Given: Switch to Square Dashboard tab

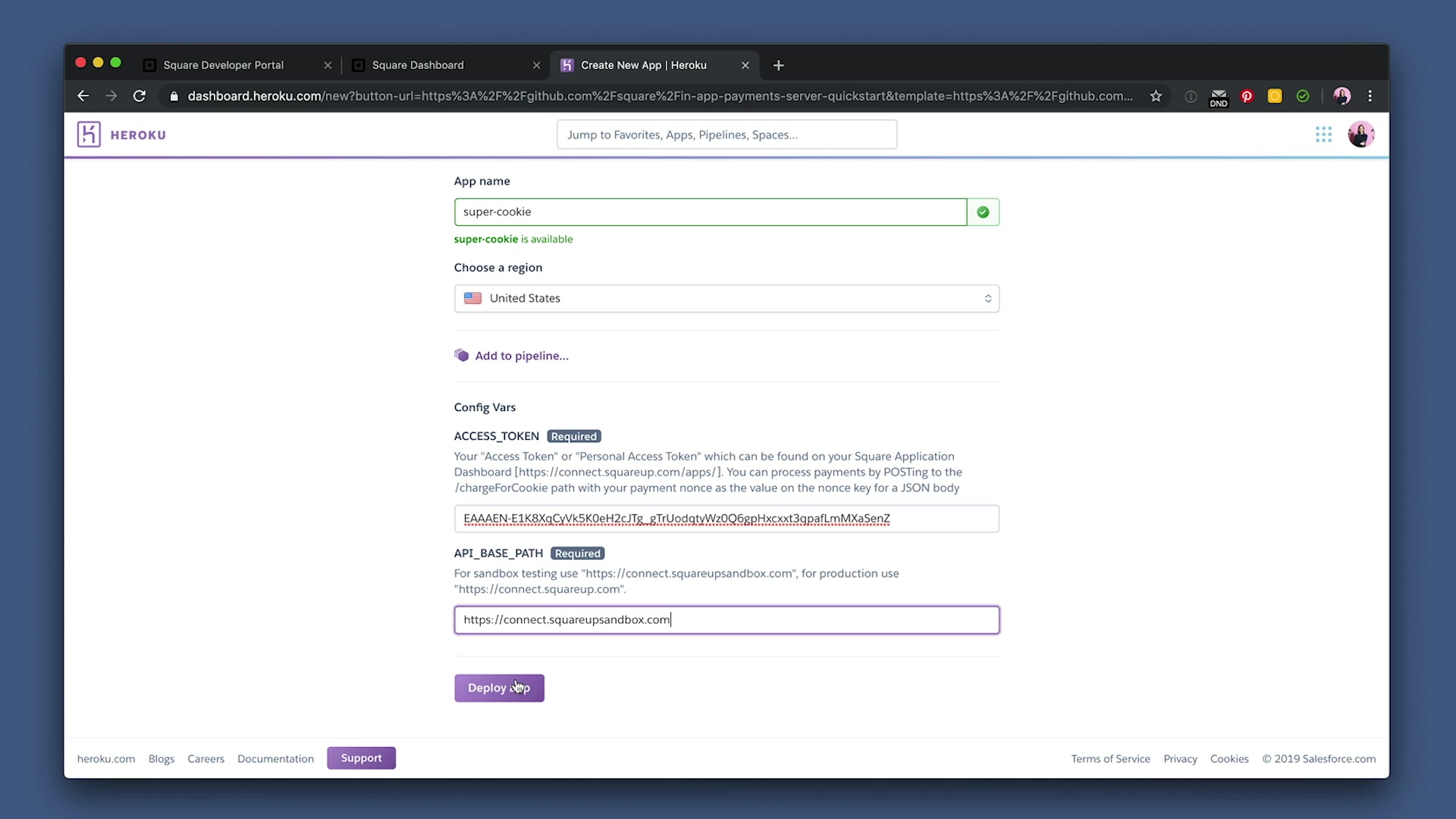Looking at the screenshot, I should [418, 65].
